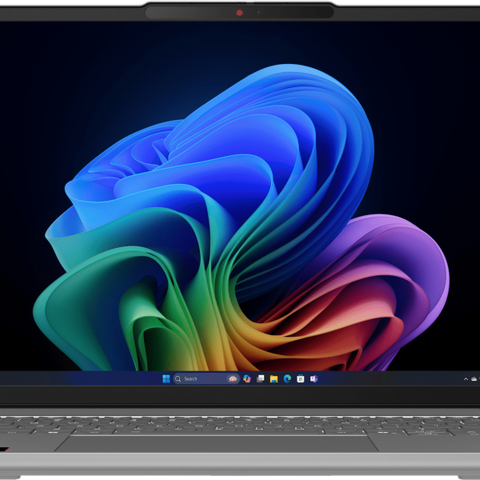Screen dimensions: 480x480
Task: Click the taskbar Search box
Action: click(x=206, y=379)
